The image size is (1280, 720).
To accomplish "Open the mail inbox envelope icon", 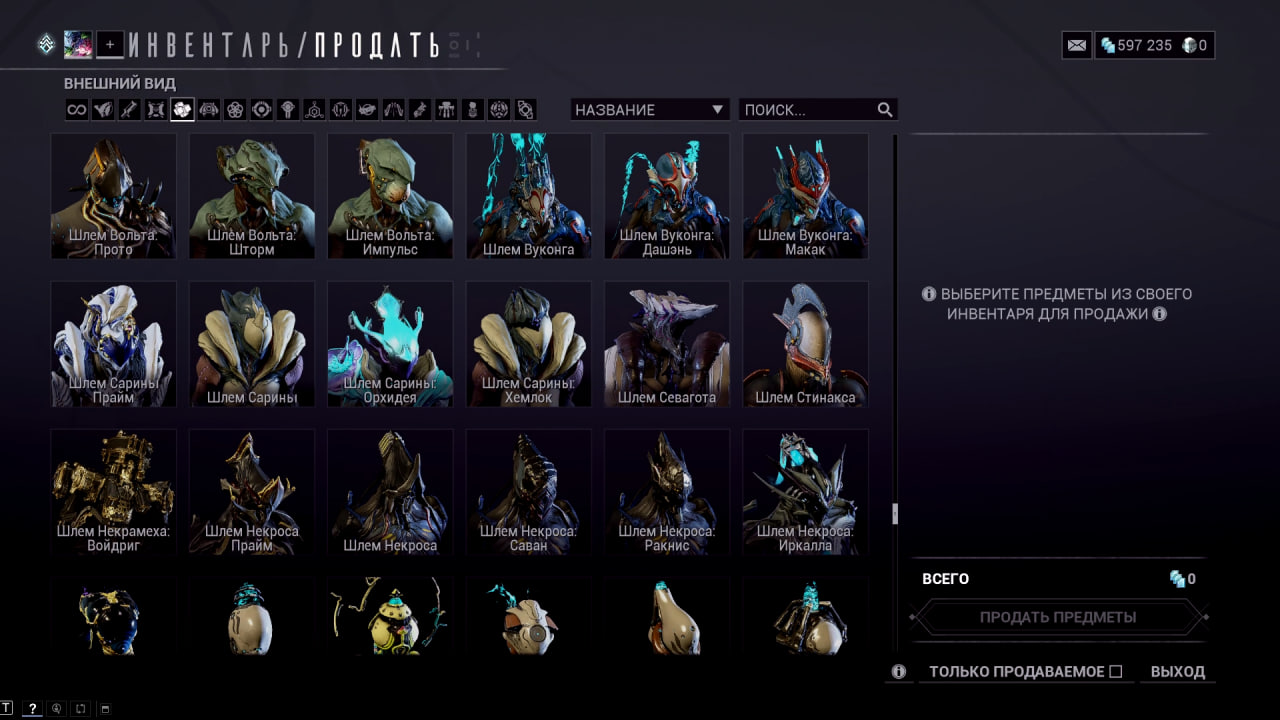I will pyautogui.click(x=1076, y=45).
